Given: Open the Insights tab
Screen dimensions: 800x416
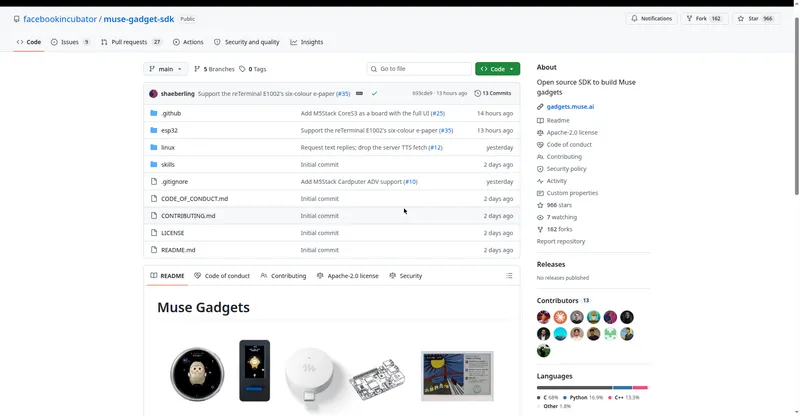Looking at the screenshot, I should tap(307, 42).
